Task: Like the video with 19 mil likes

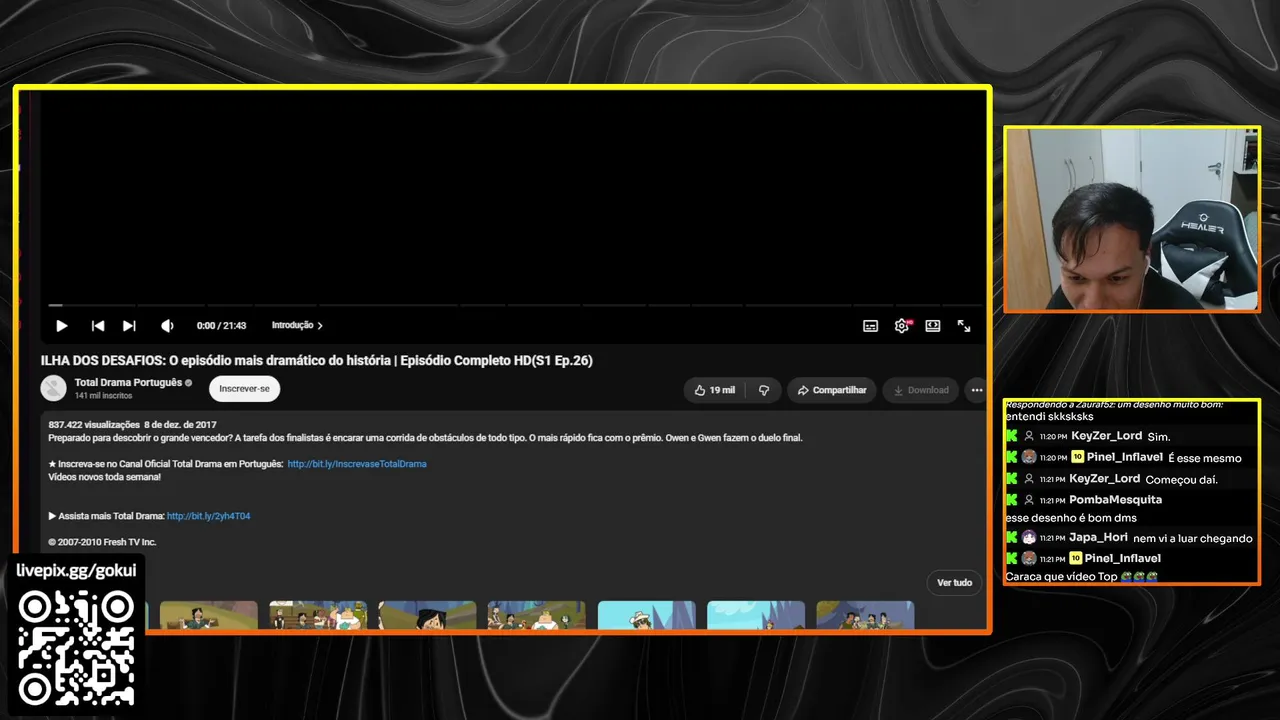Action: (716, 390)
